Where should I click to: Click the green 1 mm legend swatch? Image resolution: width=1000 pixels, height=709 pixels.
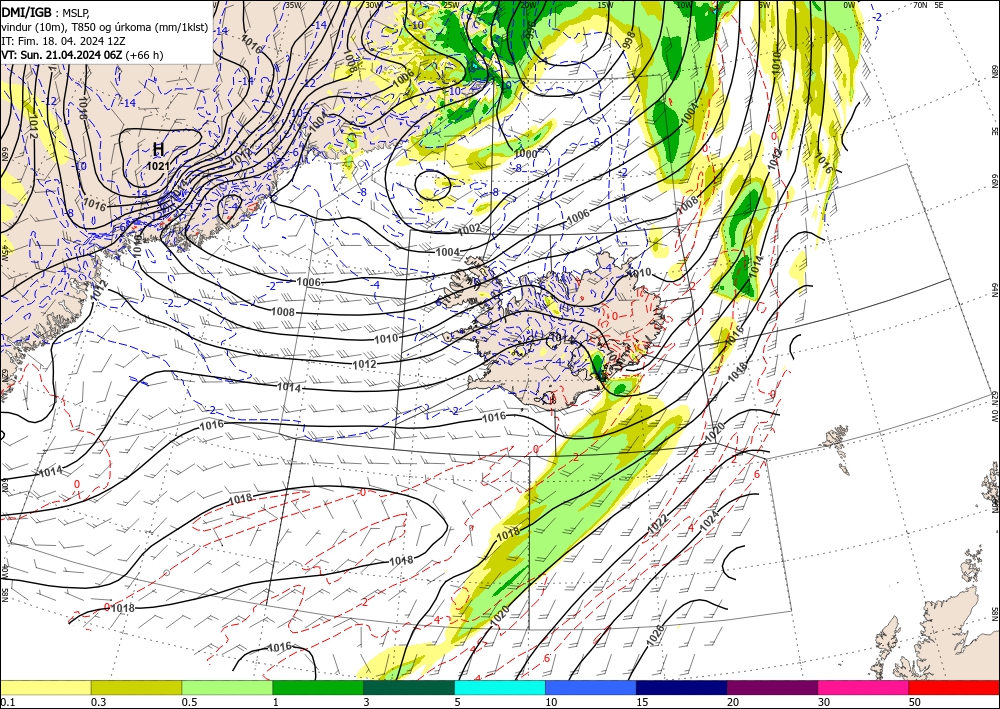(x=318, y=687)
